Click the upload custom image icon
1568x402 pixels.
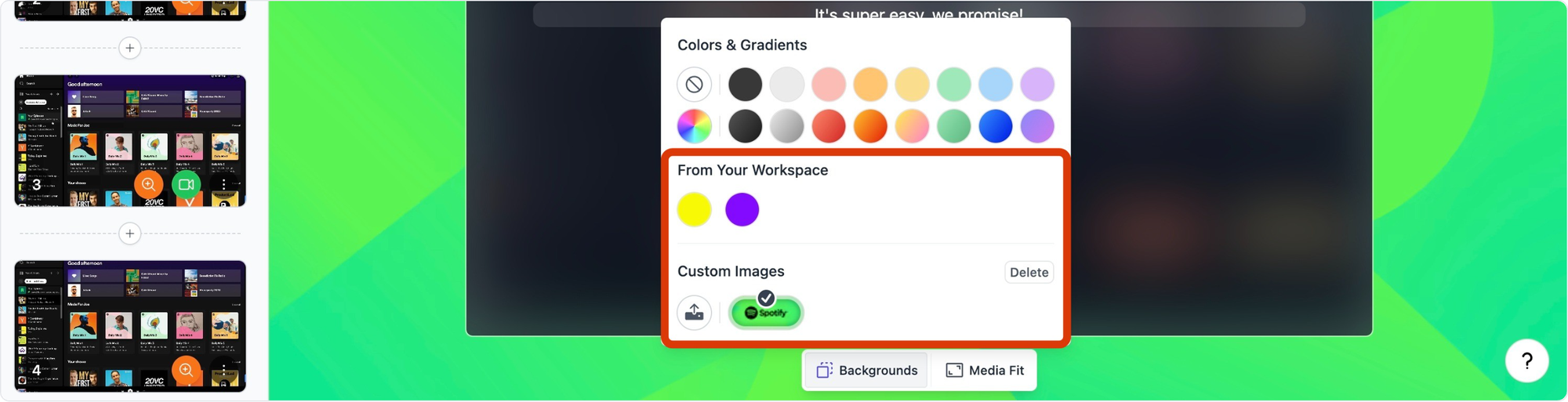coord(694,313)
